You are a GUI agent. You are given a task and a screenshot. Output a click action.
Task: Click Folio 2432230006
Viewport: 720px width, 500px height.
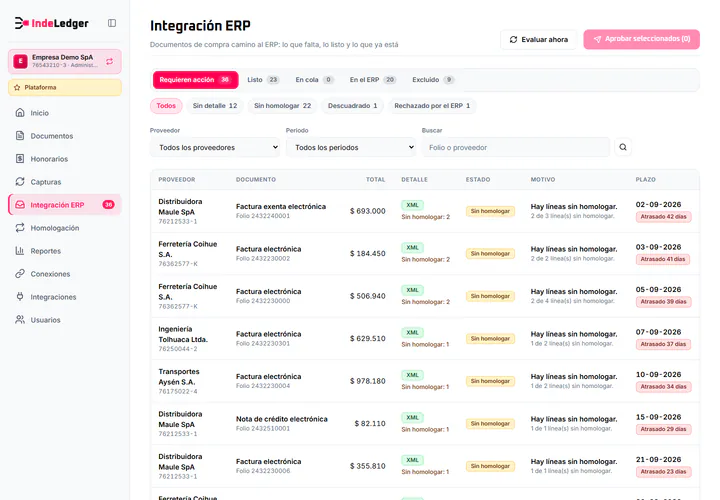coord(263,471)
